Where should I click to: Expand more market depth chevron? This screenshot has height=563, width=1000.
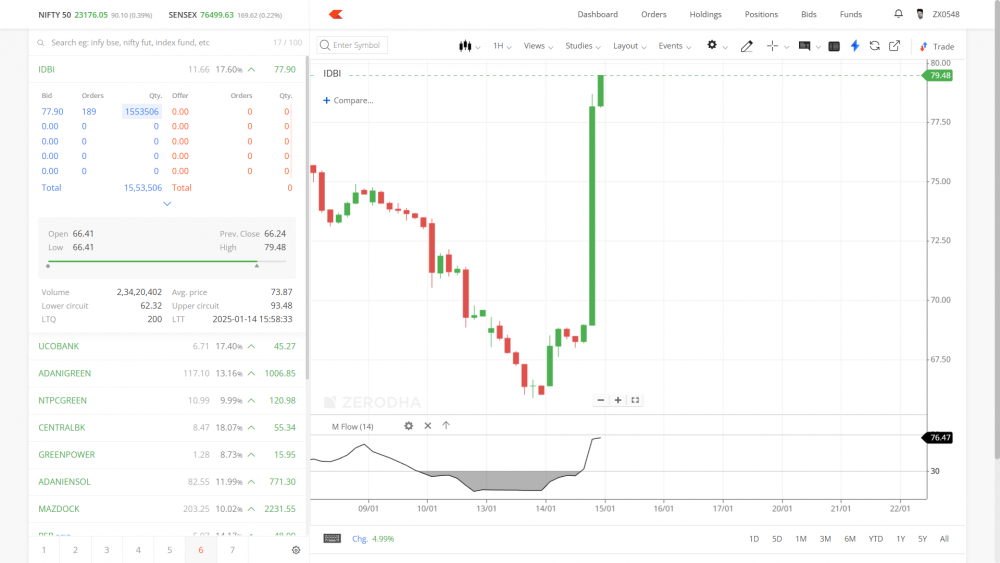coord(167,204)
